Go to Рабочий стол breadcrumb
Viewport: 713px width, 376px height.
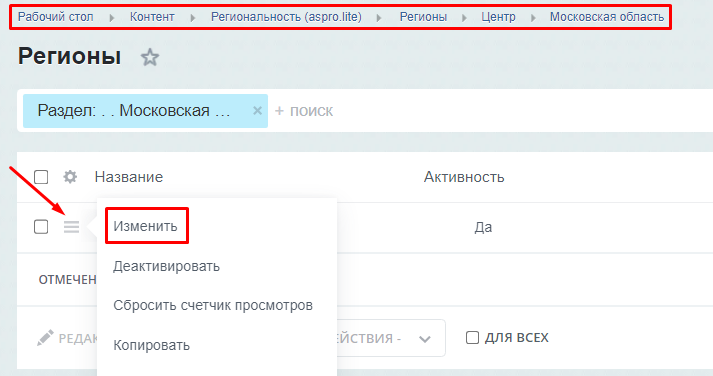pos(55,17)
